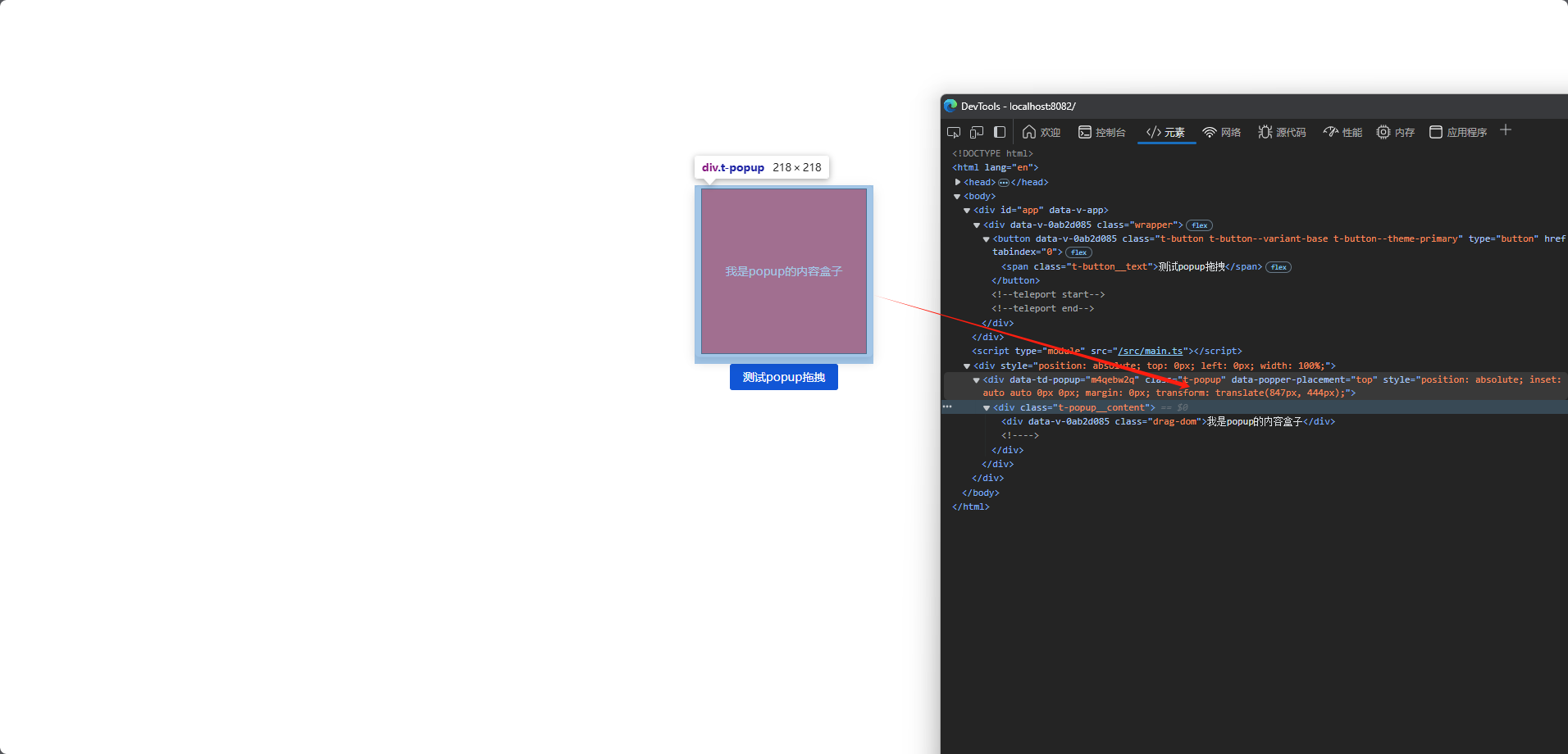1568x754 pixels.
Task: Collapse the div position absolute width 100% node
Action: click(x=967, y=366)
